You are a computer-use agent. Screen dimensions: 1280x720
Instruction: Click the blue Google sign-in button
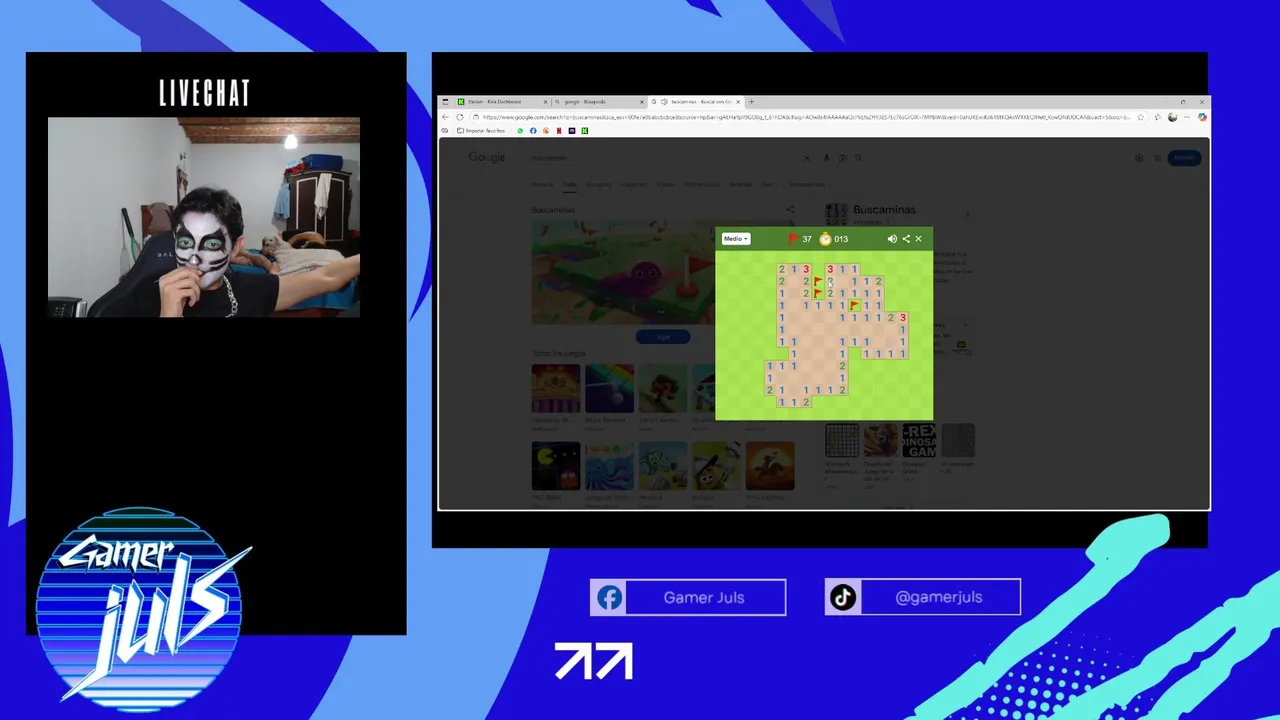click(1185, 158)
